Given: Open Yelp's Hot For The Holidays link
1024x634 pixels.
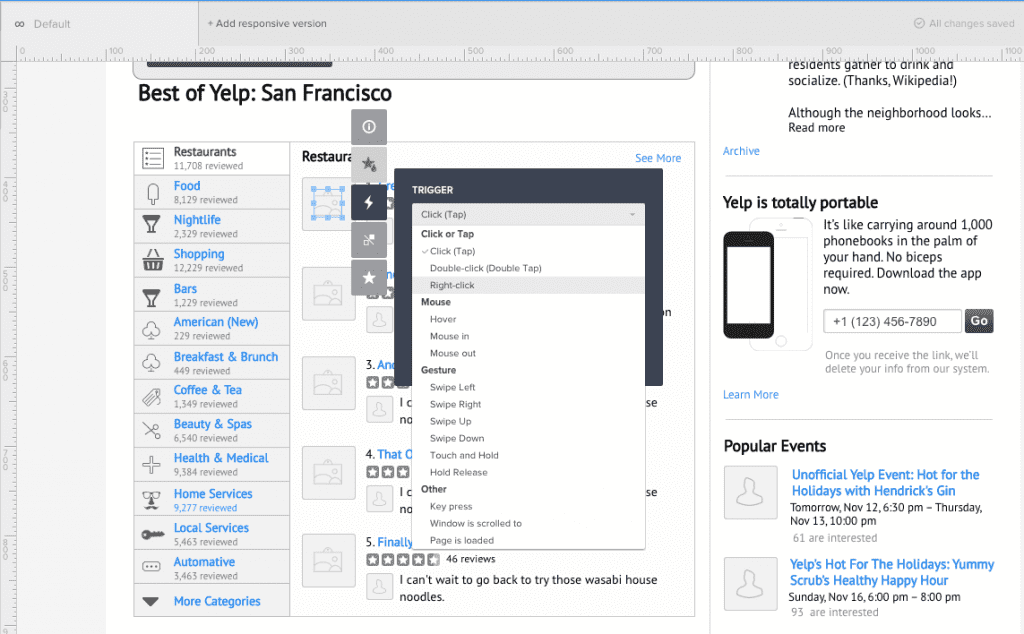Looking at the screenshot, I should (x=891, y=572).
